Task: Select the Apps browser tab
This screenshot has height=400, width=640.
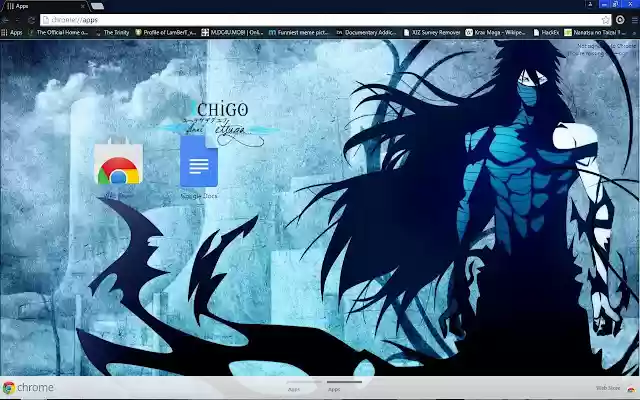Action: [45, 6]
